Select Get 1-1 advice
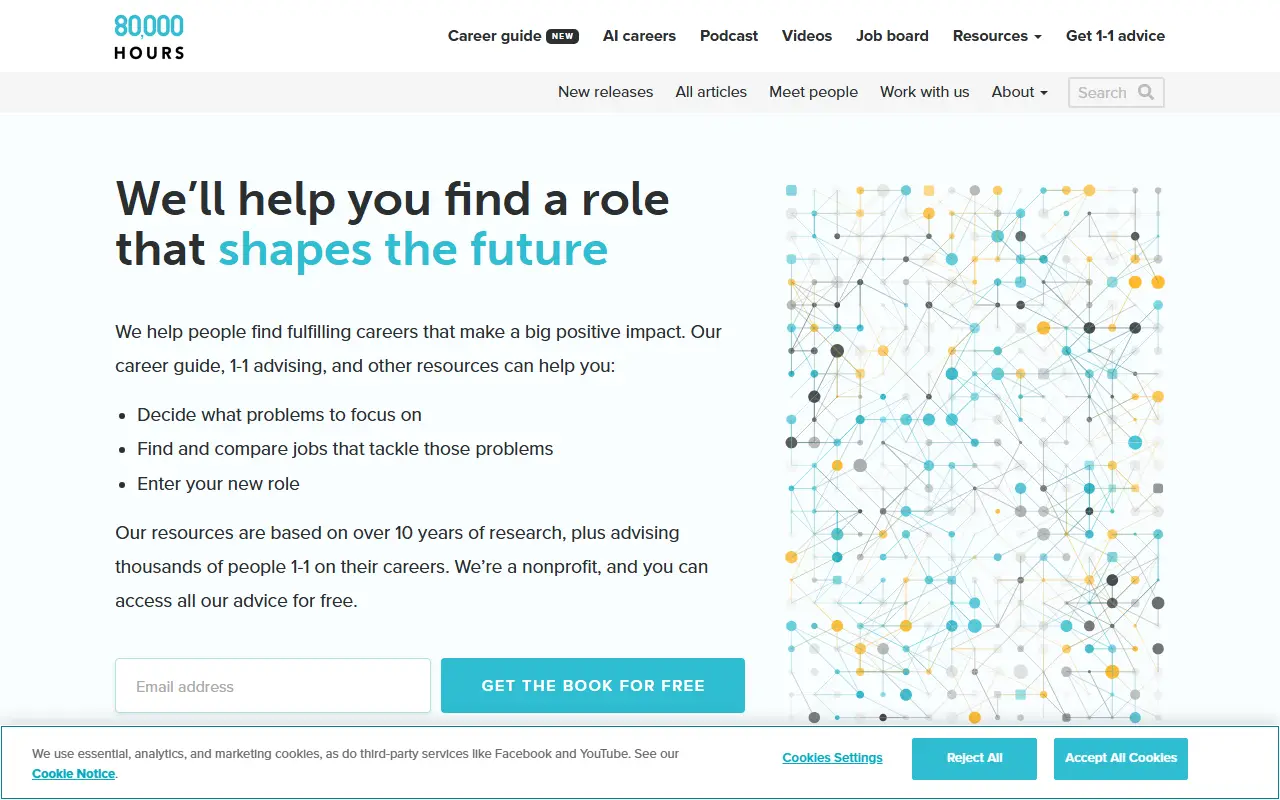Viewport: 1280px width, 800px height. coord(1115,36)
